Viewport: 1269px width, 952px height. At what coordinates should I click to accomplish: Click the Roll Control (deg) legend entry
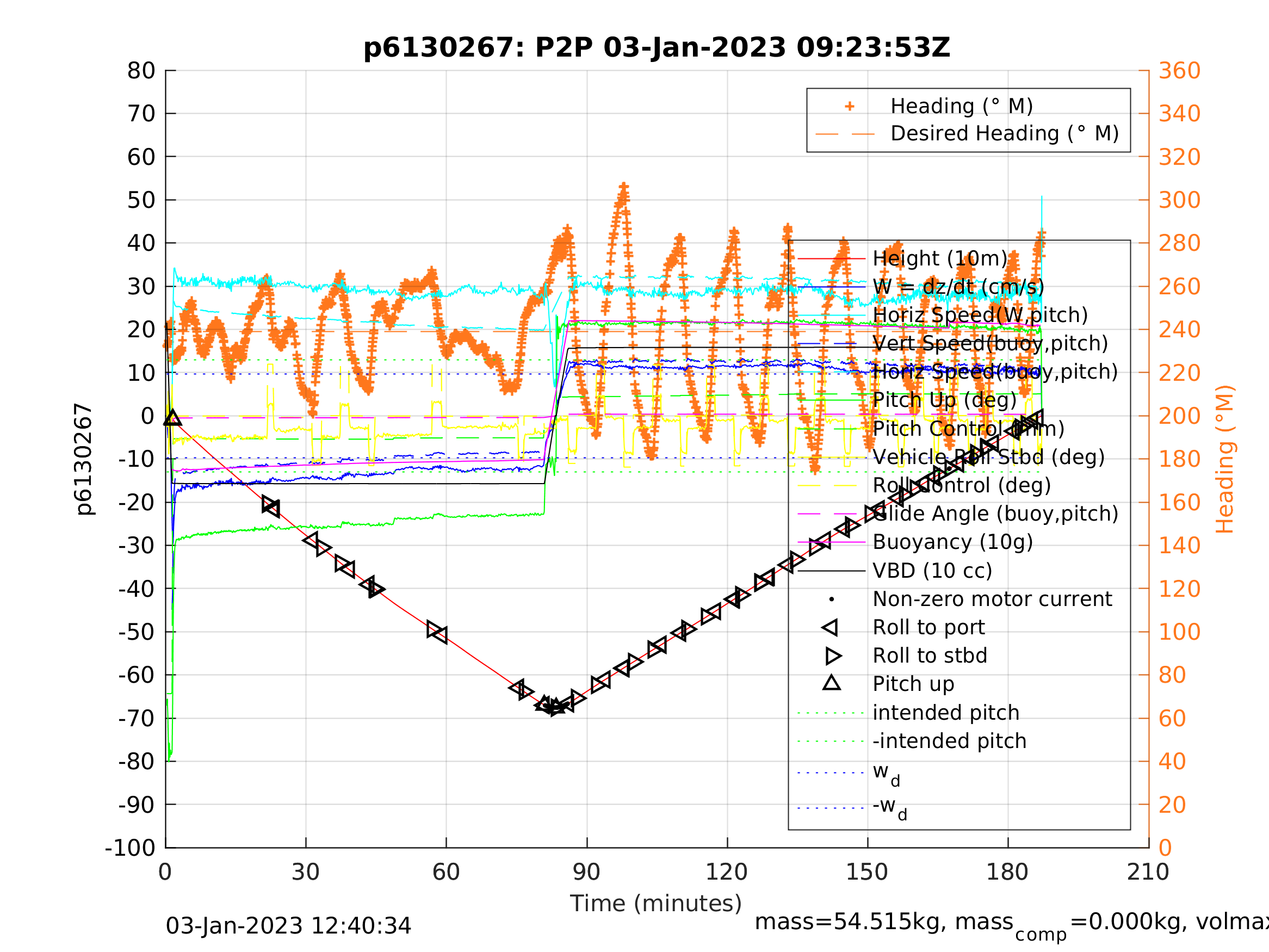pos(962,485)
